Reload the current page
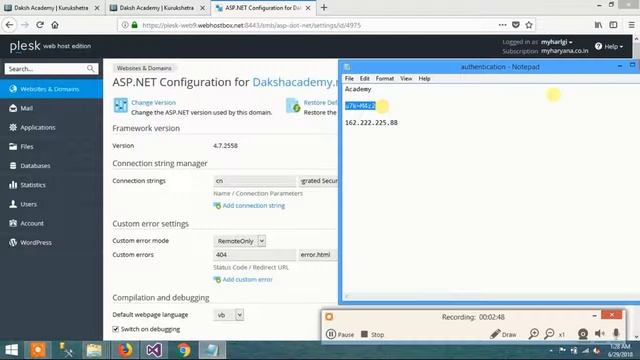640x360 pixels. click(40, 25)
